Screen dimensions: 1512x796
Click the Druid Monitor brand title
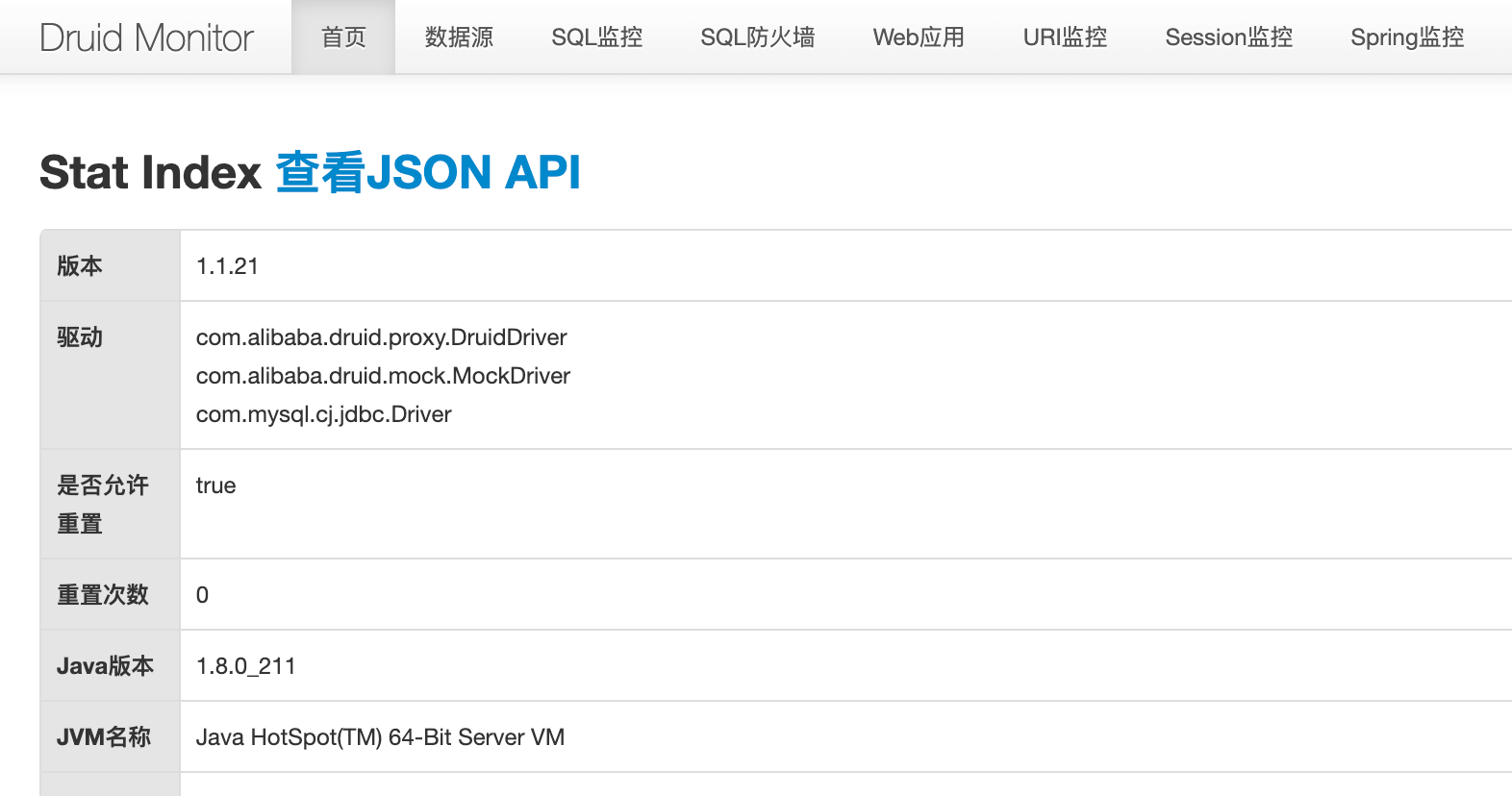[x=146, y=38]
